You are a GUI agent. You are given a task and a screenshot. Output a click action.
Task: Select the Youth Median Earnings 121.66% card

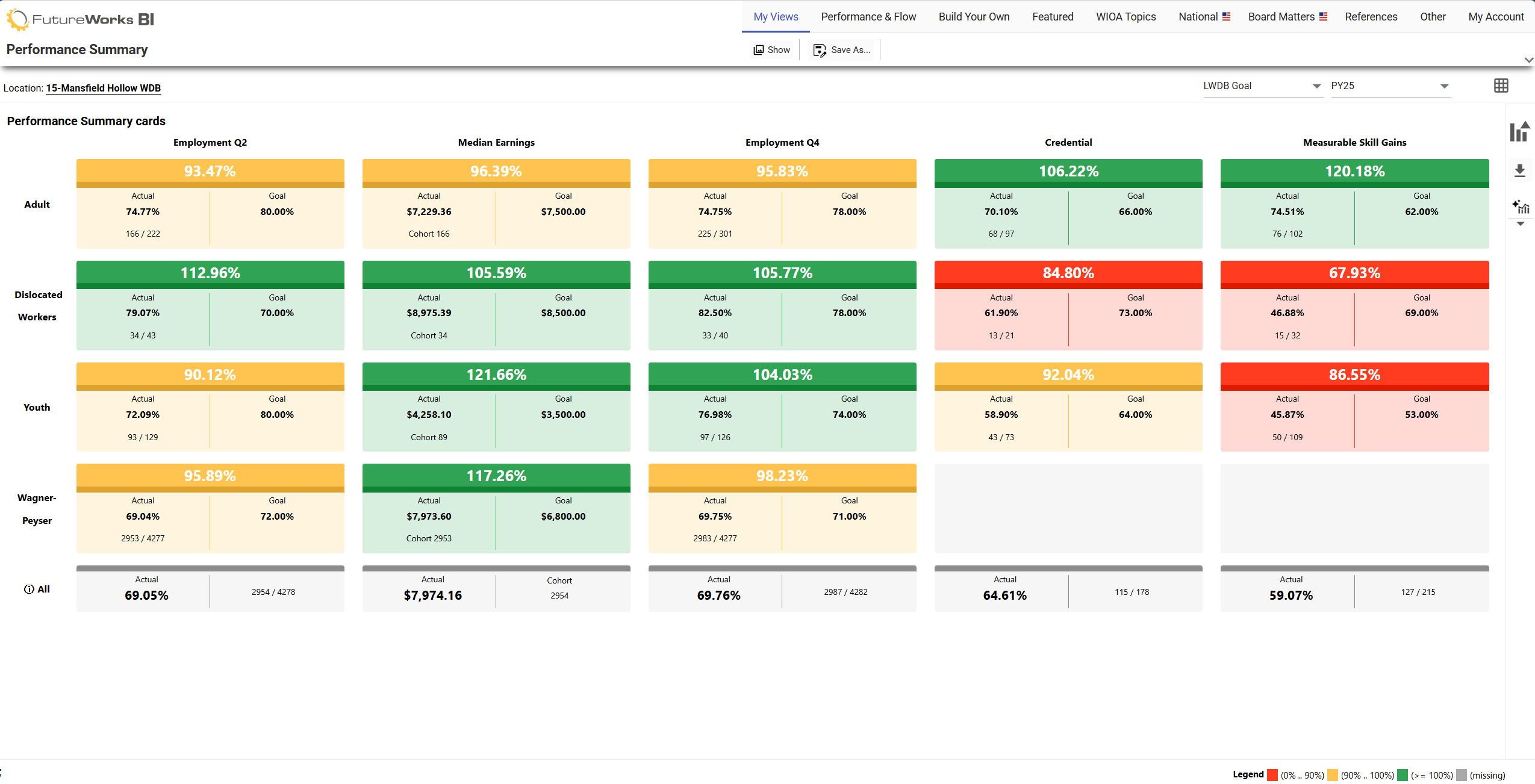(496, 407)
